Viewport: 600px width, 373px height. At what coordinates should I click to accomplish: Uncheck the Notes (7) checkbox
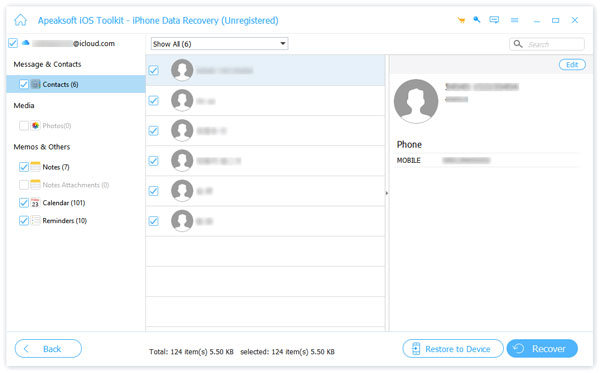pos(24,167)
